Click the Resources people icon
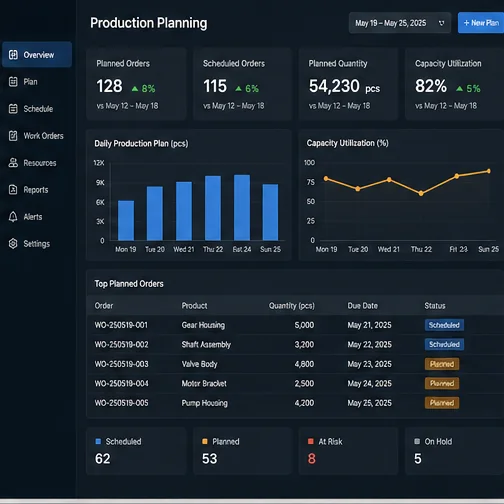The width and height of the screenshot is (504, 504). click(13, 163)
